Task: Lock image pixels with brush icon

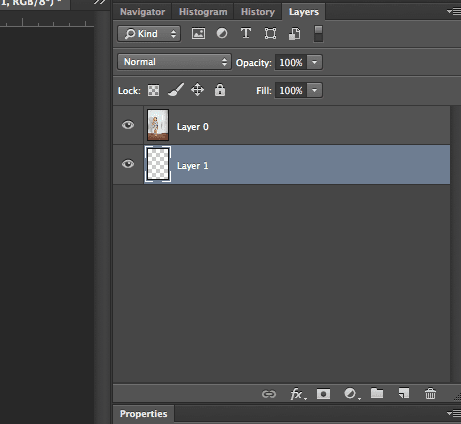Action: tap(176, 90)
